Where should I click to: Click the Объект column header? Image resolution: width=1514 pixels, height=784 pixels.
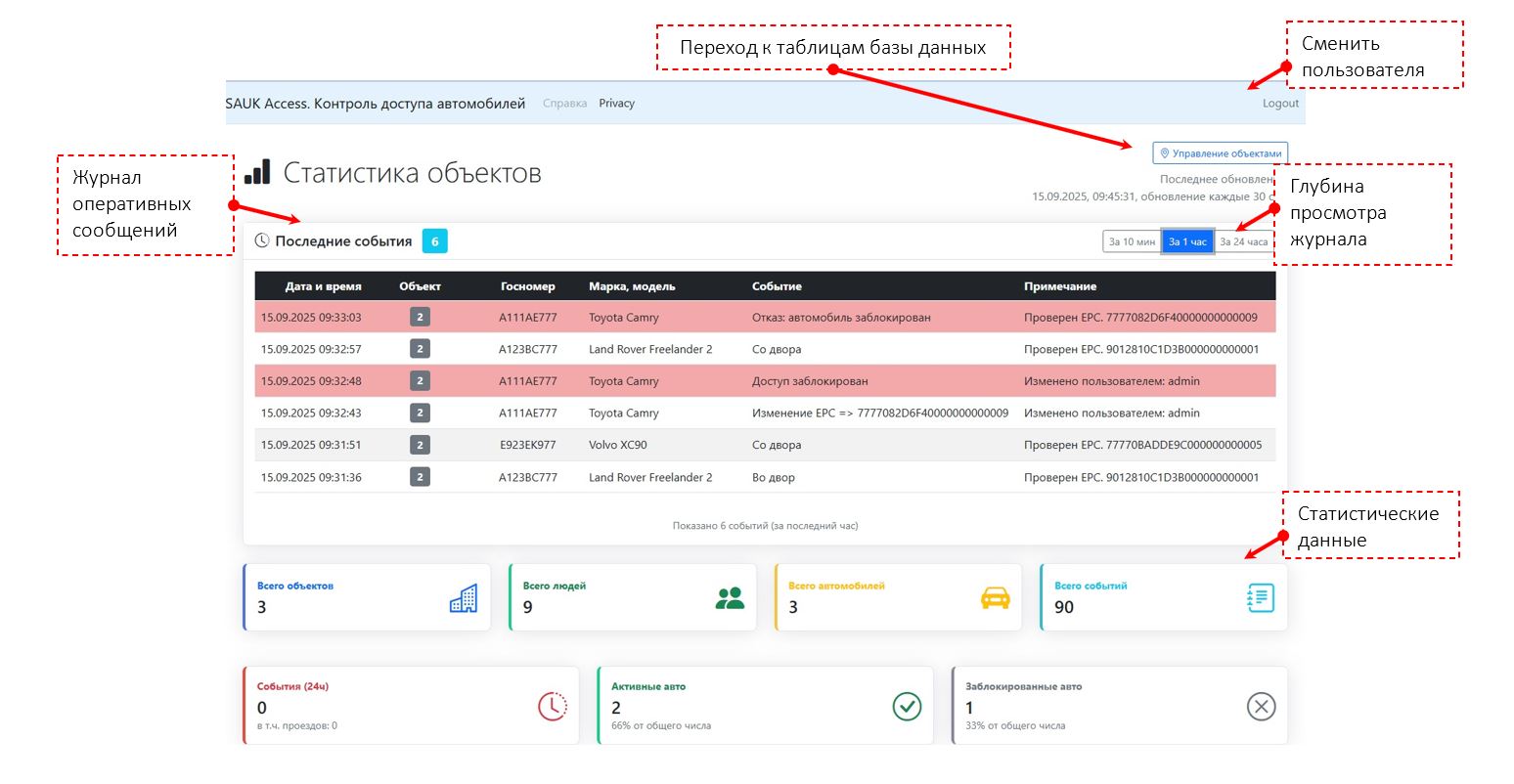pyautogui.click(x=420, y=286)
